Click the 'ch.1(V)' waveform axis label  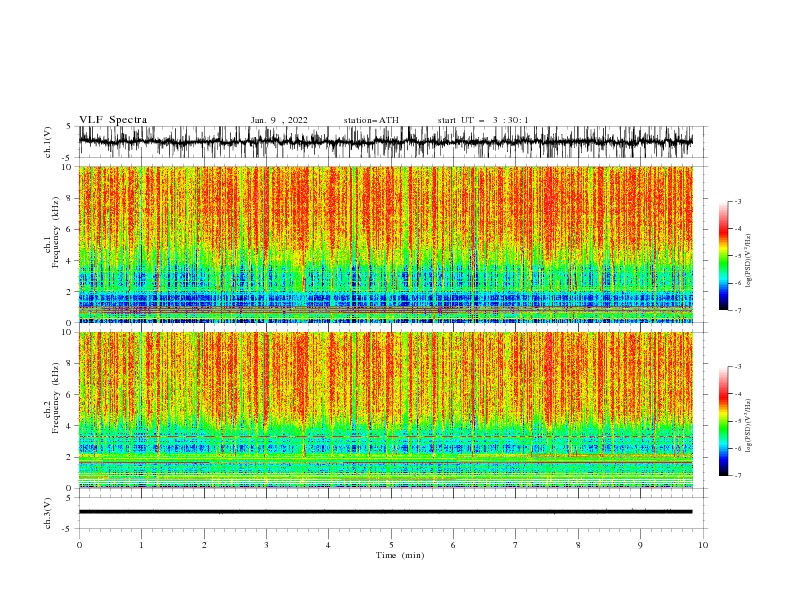(48, 142)
